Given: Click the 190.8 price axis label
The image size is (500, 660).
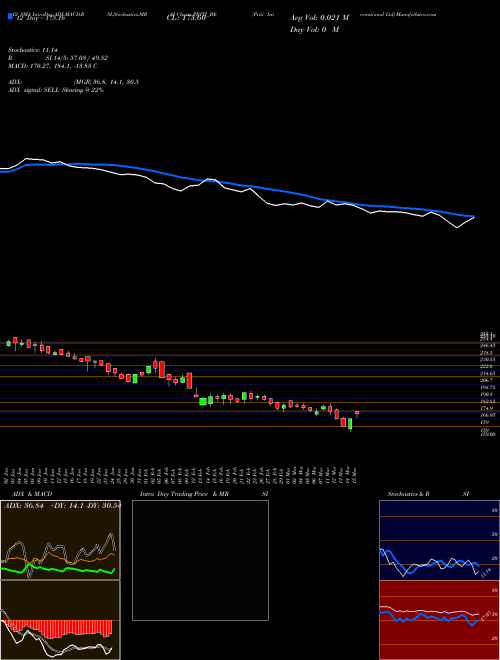Looking at the screenshot, I should point(488,394).
